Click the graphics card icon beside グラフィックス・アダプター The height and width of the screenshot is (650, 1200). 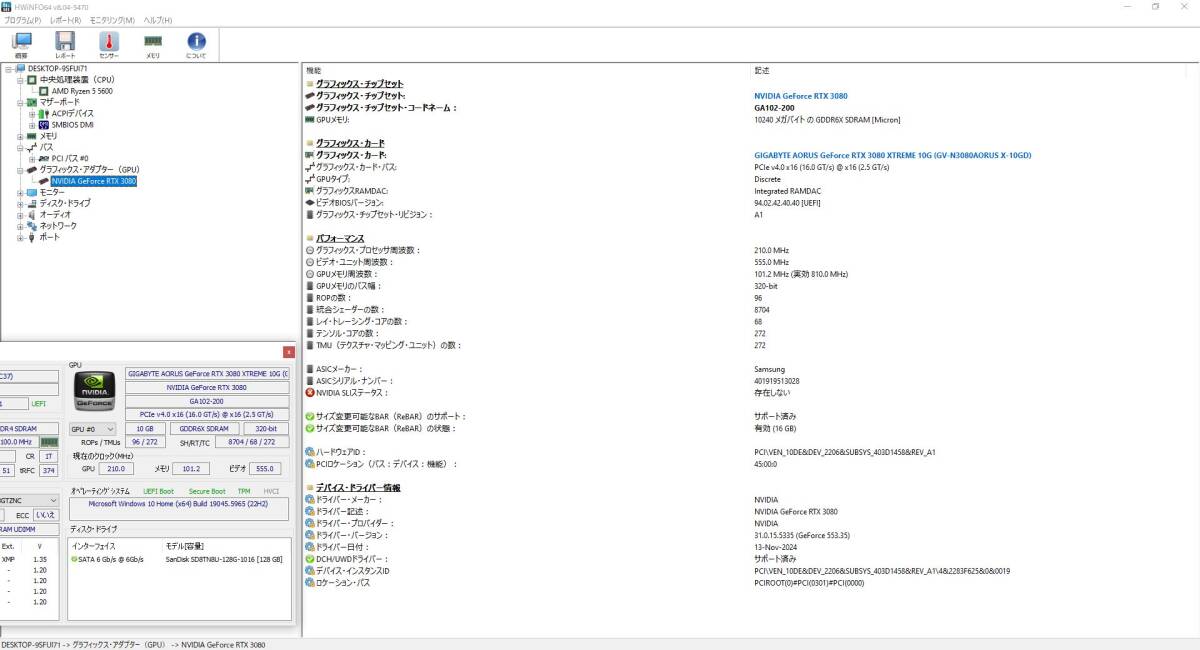32,170
